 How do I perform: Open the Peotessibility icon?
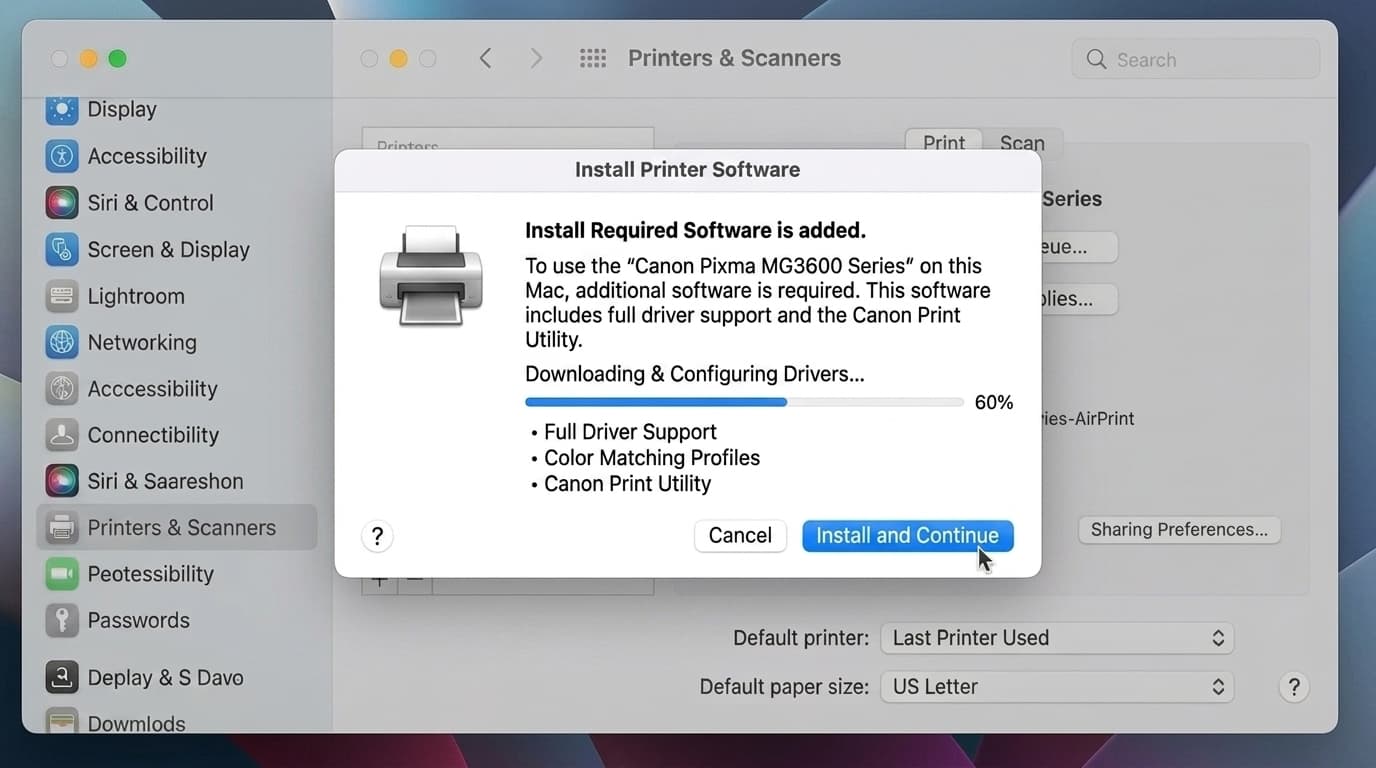(62, 574)
